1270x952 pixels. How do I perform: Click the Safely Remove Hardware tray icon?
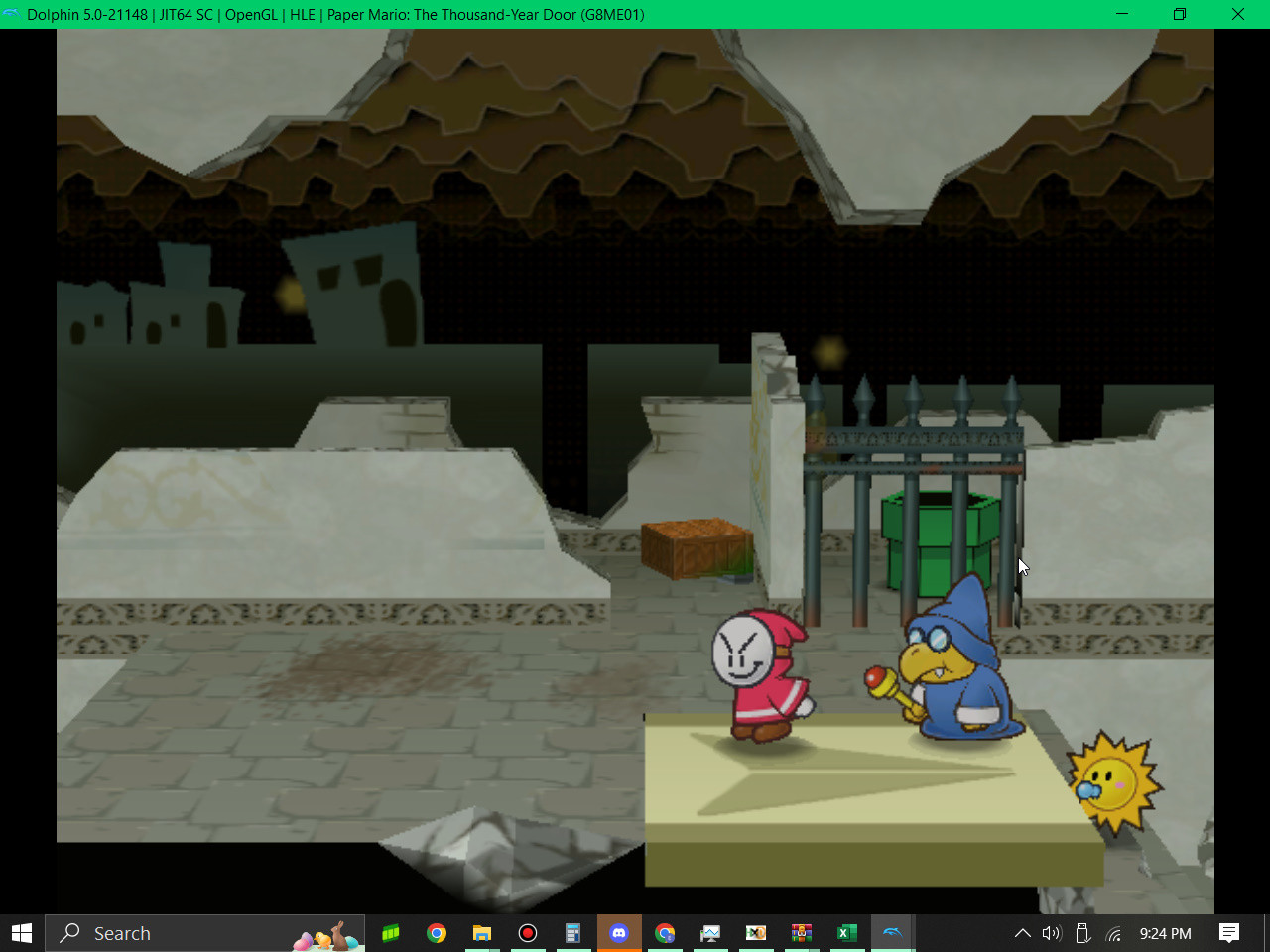coord(1082,933)
